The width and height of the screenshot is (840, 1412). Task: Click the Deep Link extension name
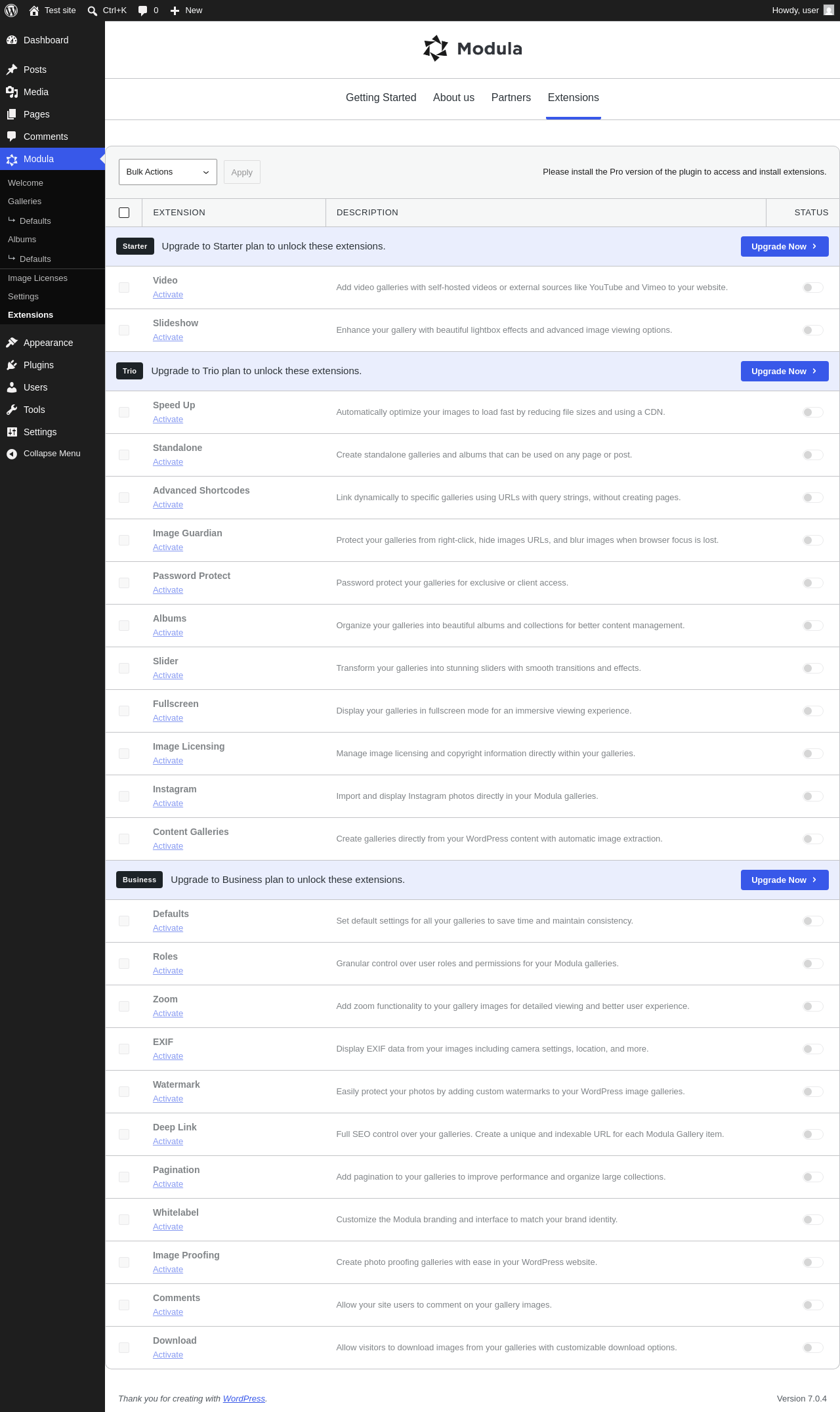(175, 1127)
